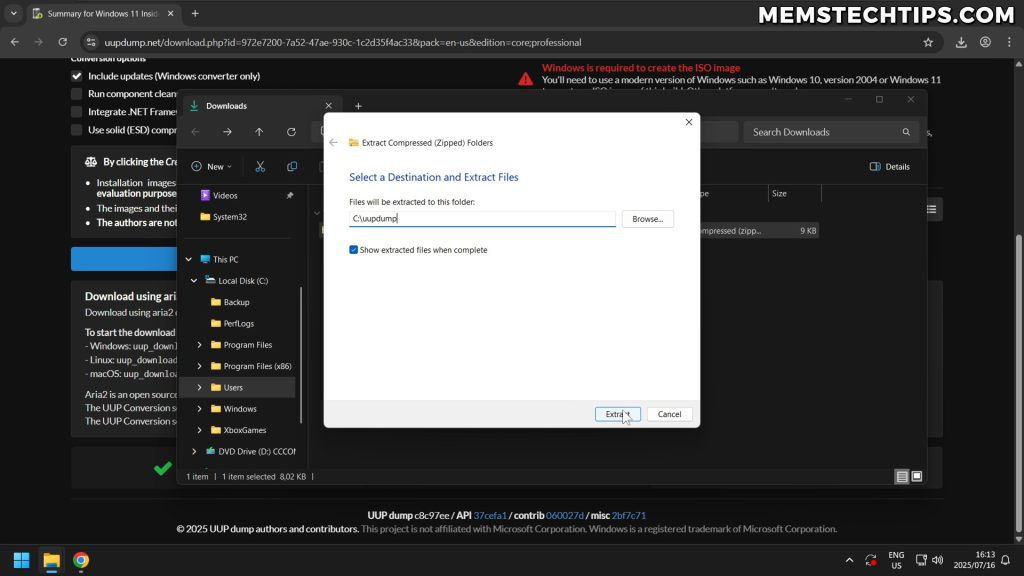The image size is (1024, 576).
Task: Click Explorer forward navigation arrow
Action: pos(227,132)
